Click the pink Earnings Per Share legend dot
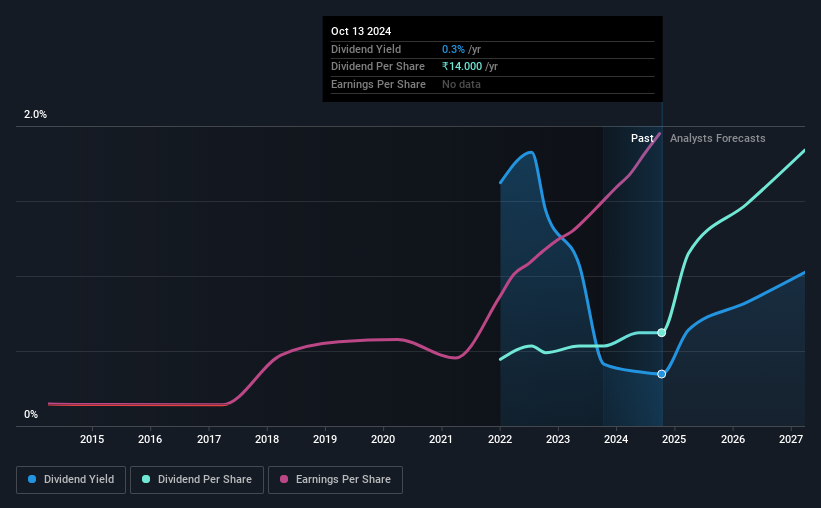 [x=284, y=479]
